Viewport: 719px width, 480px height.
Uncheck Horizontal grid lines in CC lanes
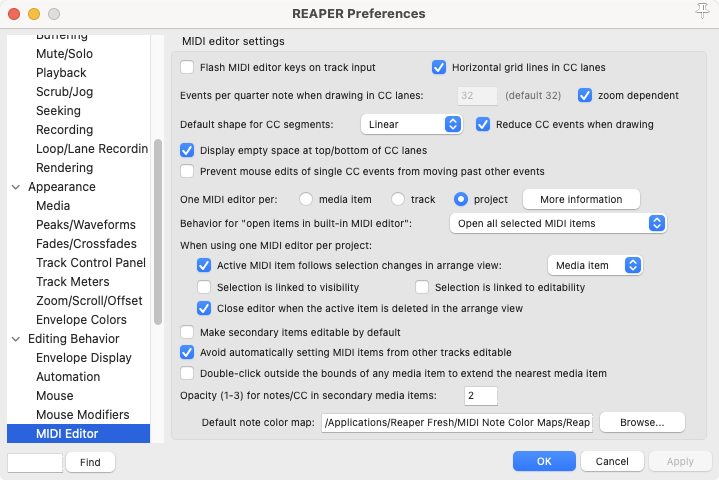pos(438,68)
